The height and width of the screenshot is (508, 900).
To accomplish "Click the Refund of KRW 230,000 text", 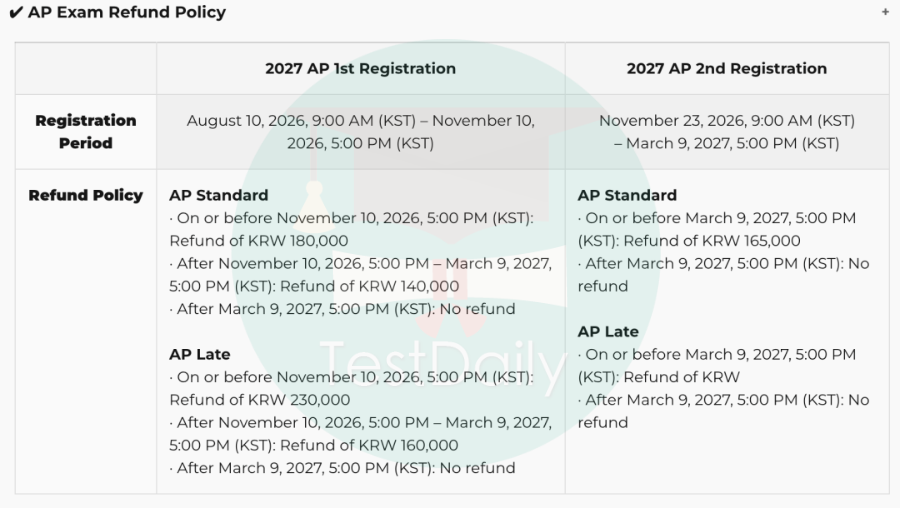I will [x=259, y=400].
